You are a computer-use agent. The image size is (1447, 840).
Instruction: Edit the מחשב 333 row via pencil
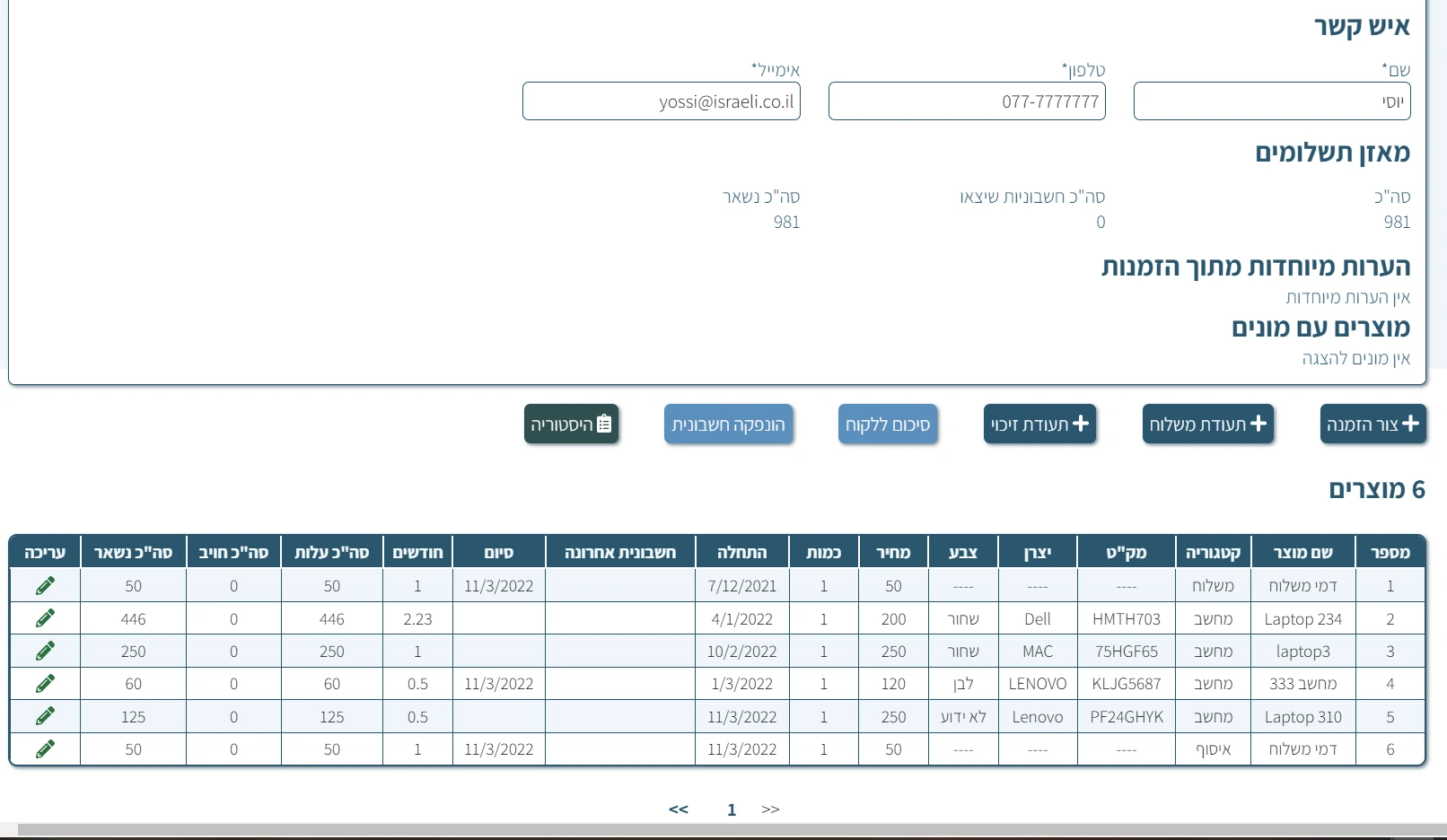pyautogui.click(x=45, y=684)
